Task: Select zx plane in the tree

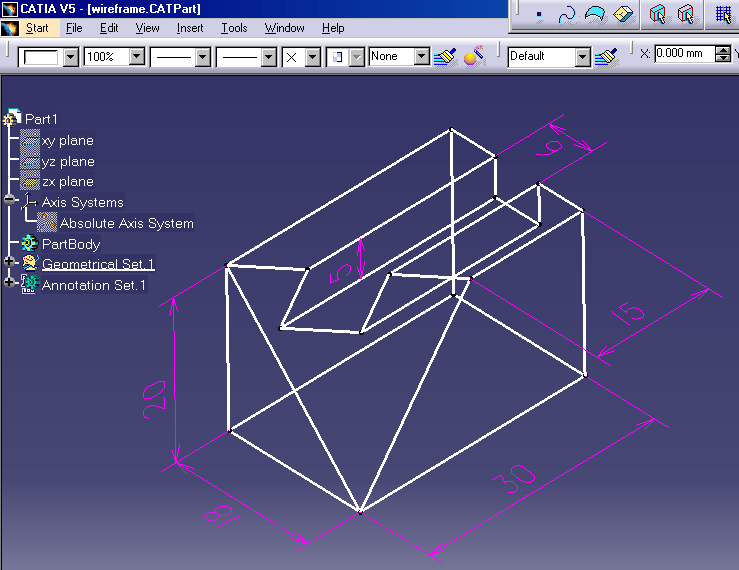Action: pyautogui.click(x=68, y=182)
